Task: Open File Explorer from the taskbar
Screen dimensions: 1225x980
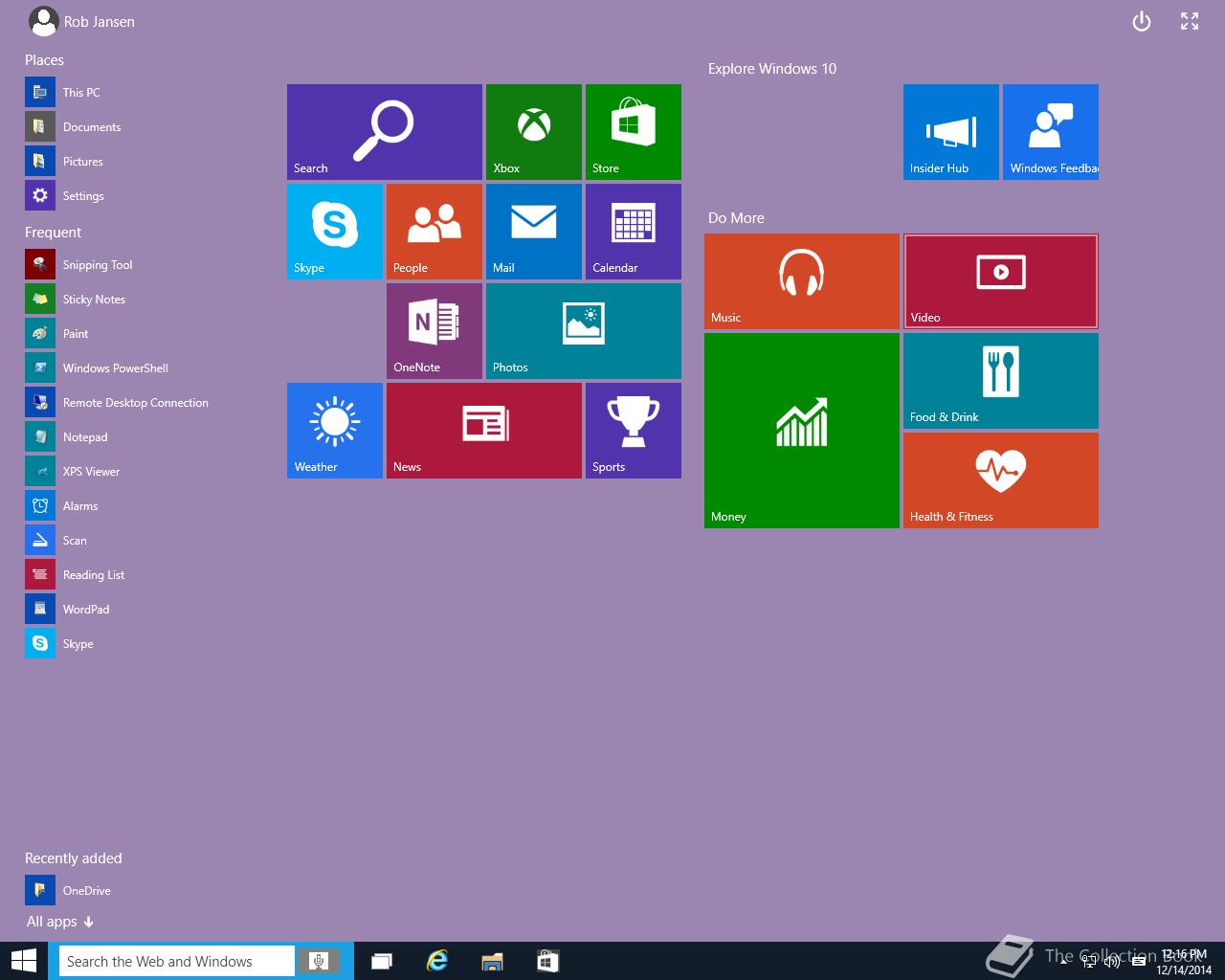Action: click(x=493, y=961)
